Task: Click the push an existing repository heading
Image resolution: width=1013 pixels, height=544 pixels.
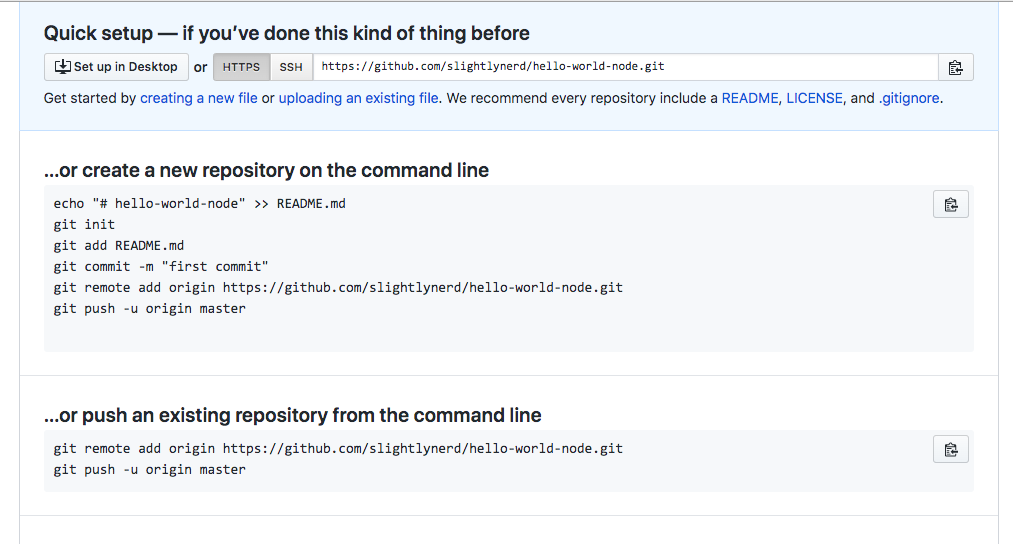Action: point(292,415)
